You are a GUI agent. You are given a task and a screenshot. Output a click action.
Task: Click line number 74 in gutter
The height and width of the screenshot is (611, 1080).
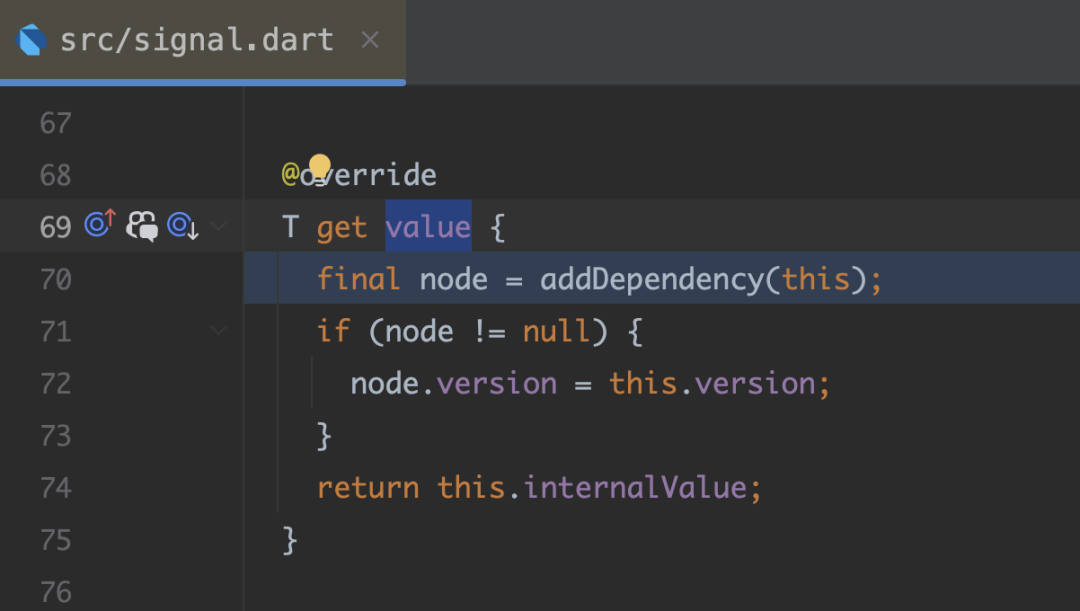(56, 488)
